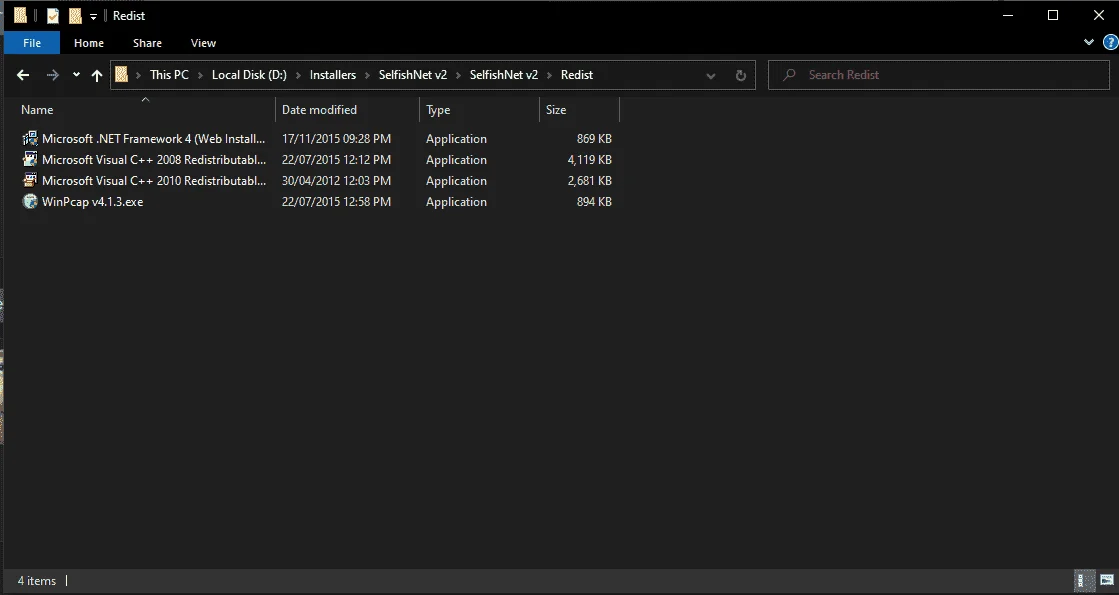Select Microsoft Visual C++ 2010 Redistributable name
Image resolution: width=1119 pixels, height=595 pixels.
[154, 181]
